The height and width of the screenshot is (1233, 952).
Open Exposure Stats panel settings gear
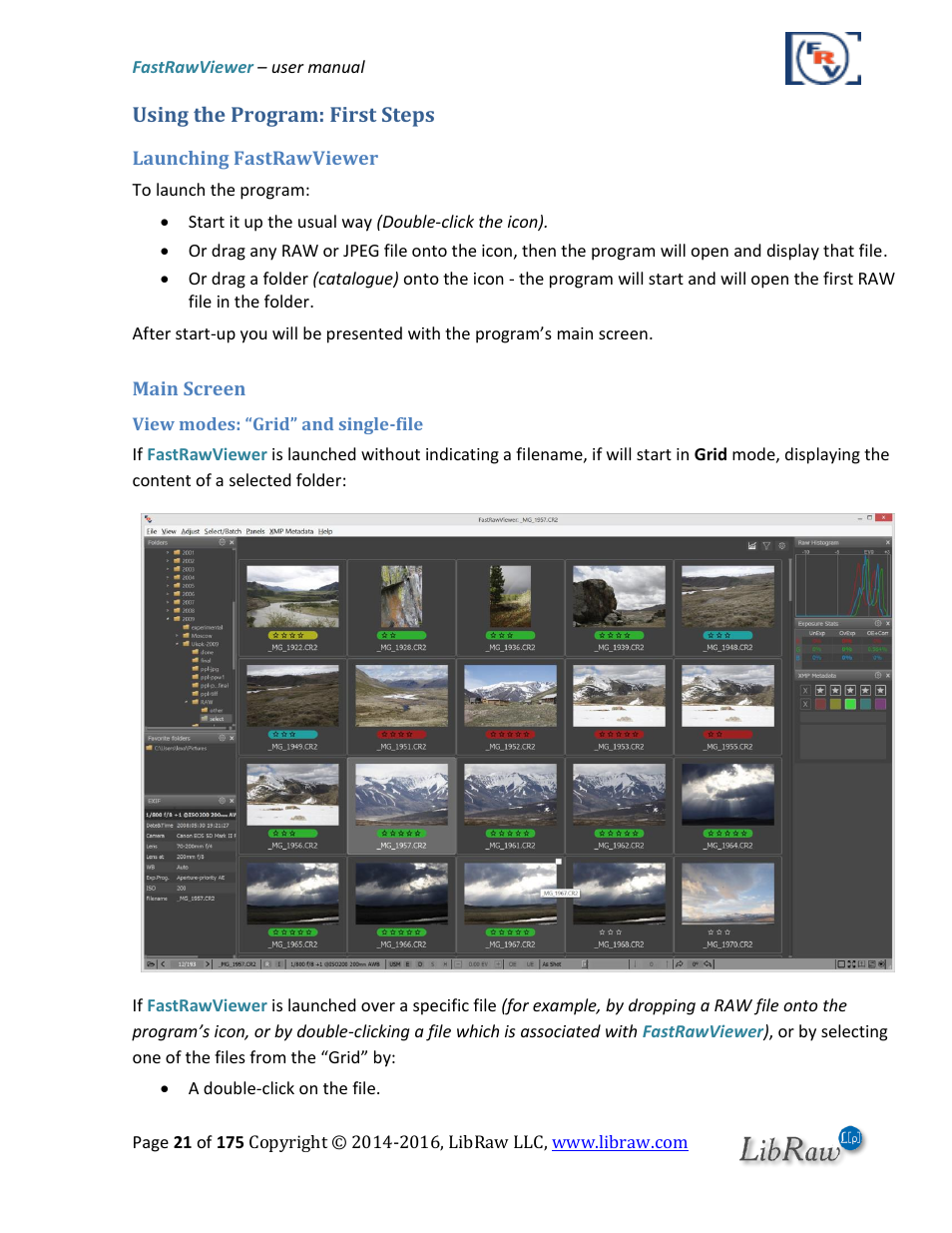(x=878, y=623)
